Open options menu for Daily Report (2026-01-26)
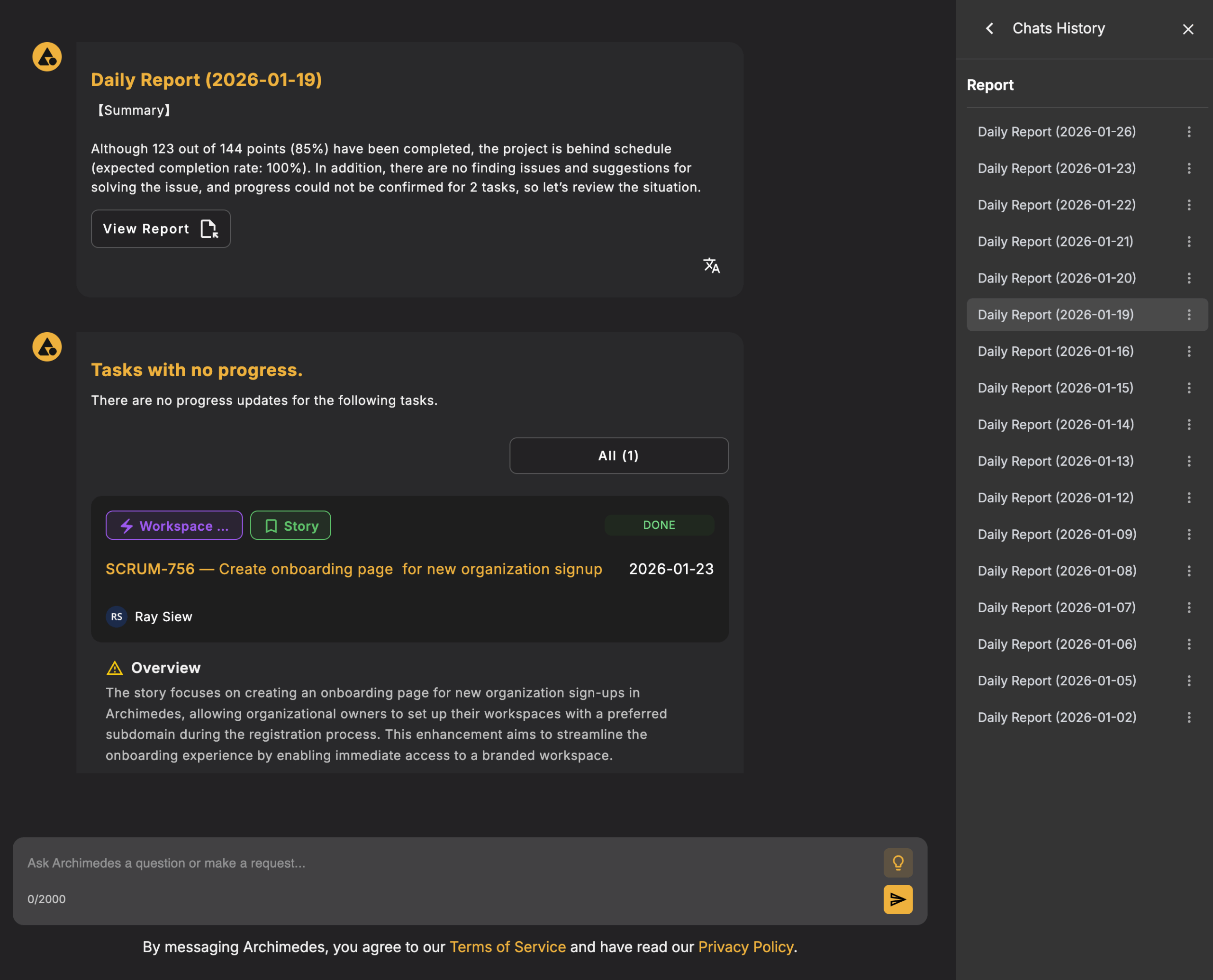The height and width of the screenshot is (980, 1213). click(x=1189, y=132)
